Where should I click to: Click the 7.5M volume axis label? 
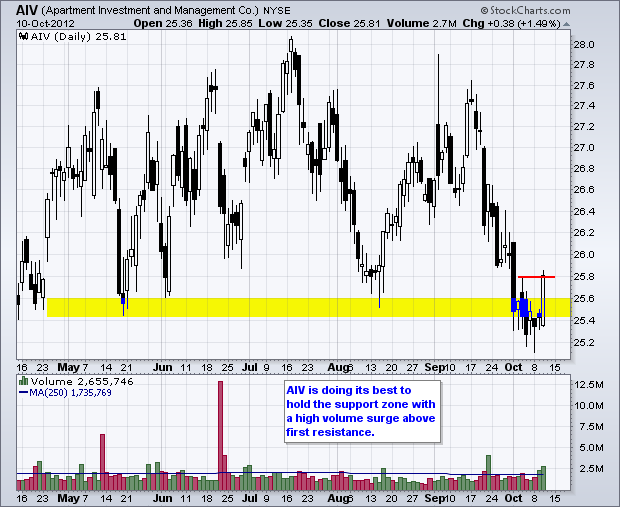592,427
